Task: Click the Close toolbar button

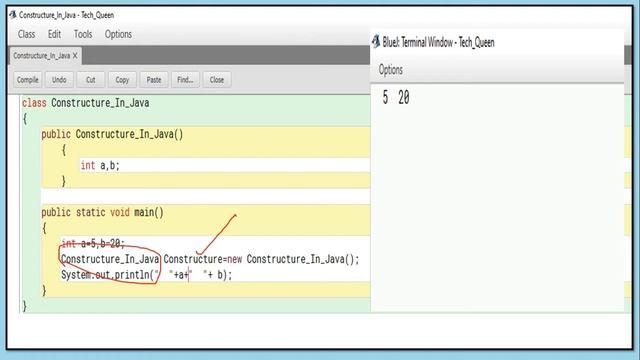Action: tap(217, 80)
